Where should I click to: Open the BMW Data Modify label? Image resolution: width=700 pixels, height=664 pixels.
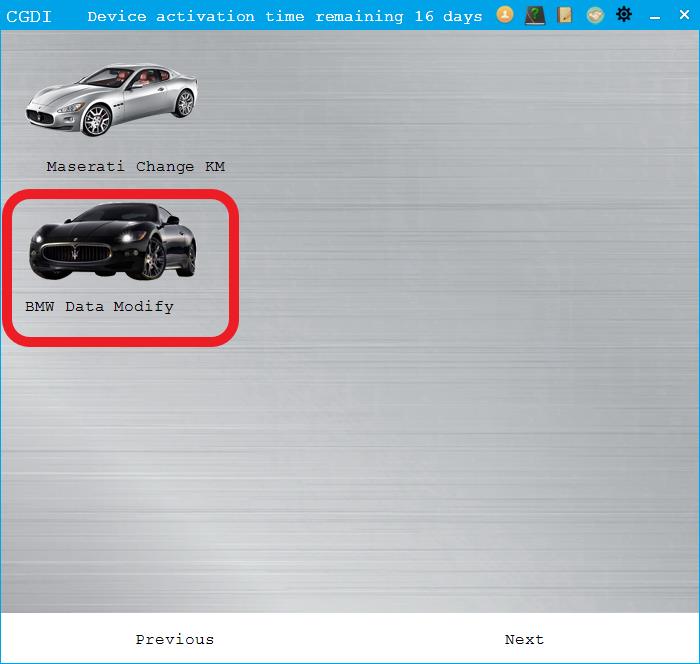(x=99, y=307)
